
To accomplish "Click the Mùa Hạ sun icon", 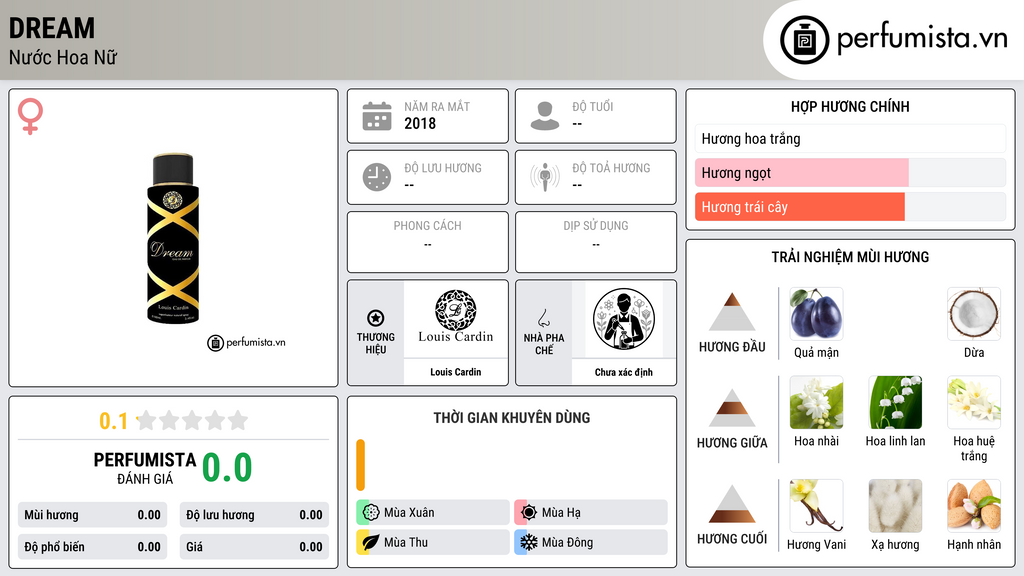I will pos(529,513).
